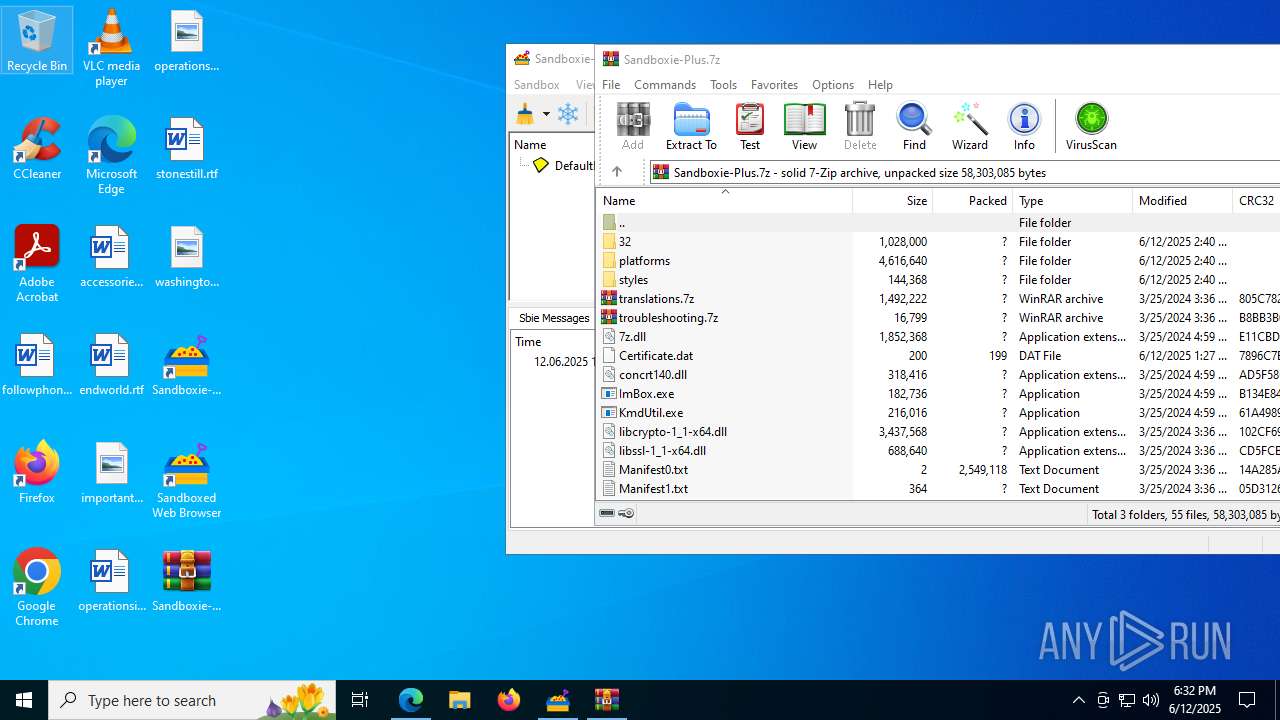The height and width of the screenshot is (720, 1280).
Task: Click the Add toolbar icon in WinRAR
Action: [x=633, y=126]
